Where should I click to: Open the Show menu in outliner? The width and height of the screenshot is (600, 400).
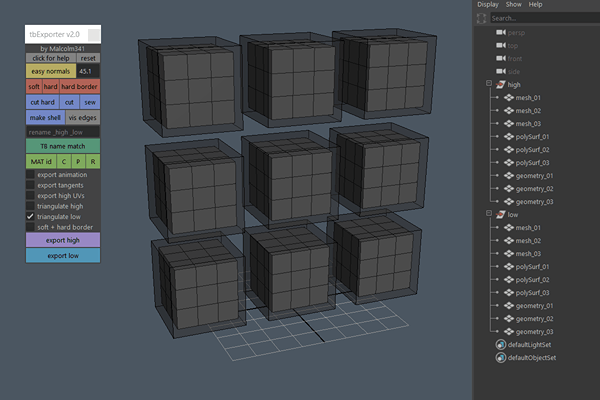click(x=513, y=5)
